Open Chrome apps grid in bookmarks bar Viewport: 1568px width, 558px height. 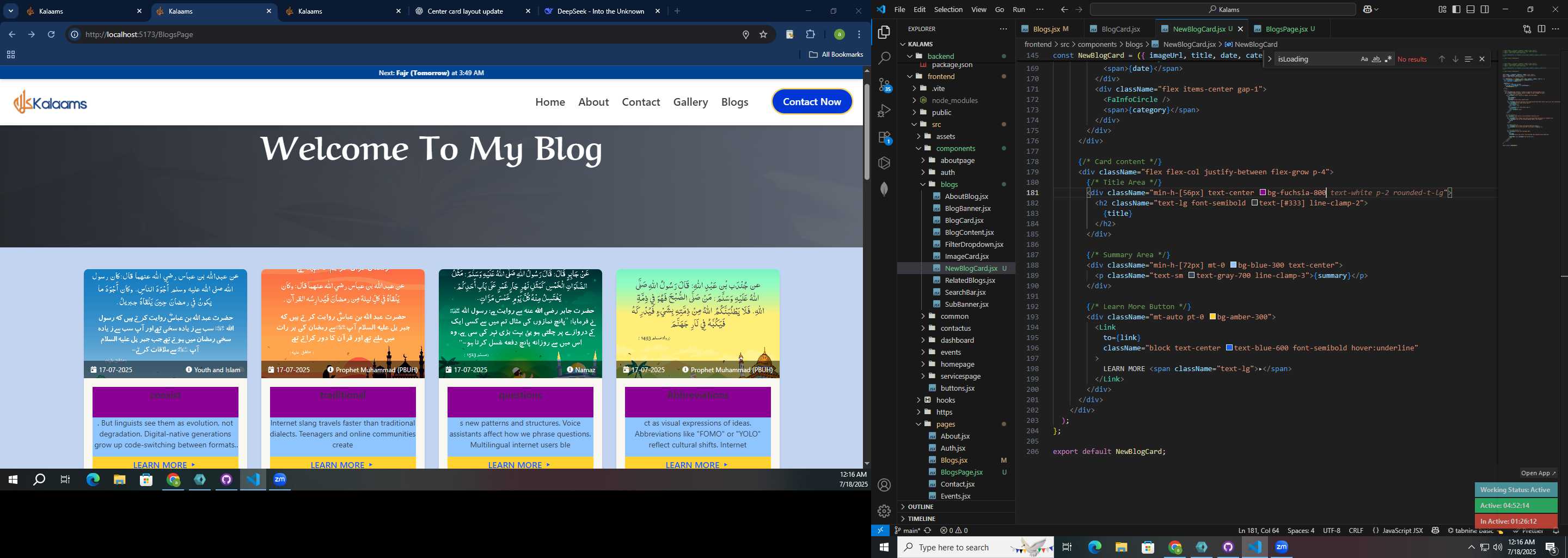pos(10,55)
